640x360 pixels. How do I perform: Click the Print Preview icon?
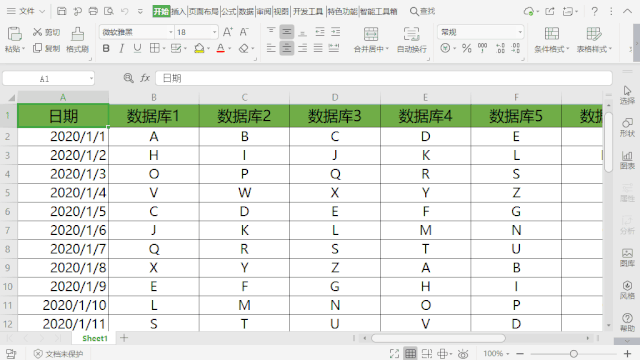(x=109, y=11)
